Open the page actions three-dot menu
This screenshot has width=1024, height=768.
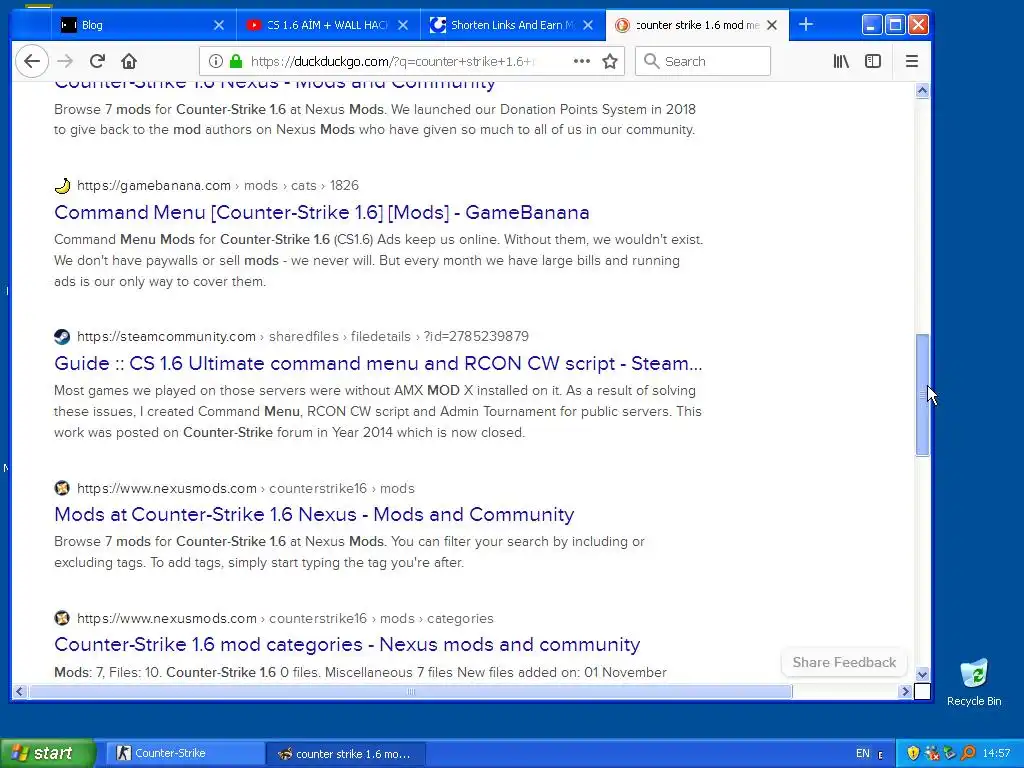point(581,61)
